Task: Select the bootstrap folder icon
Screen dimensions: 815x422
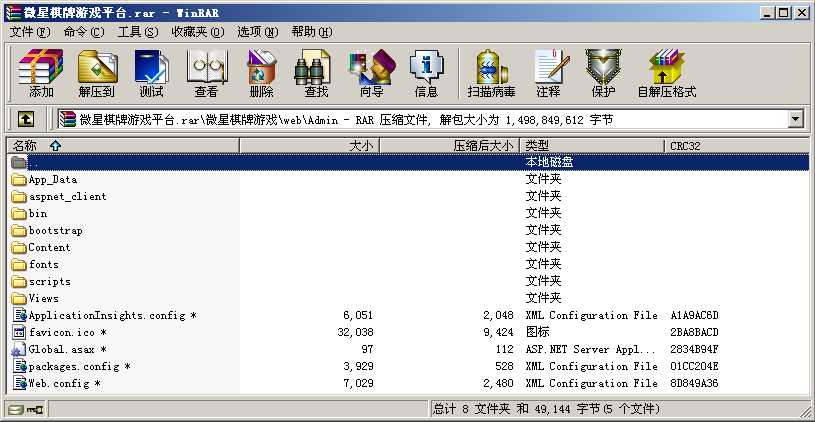Action: click(x=19, y=231)
